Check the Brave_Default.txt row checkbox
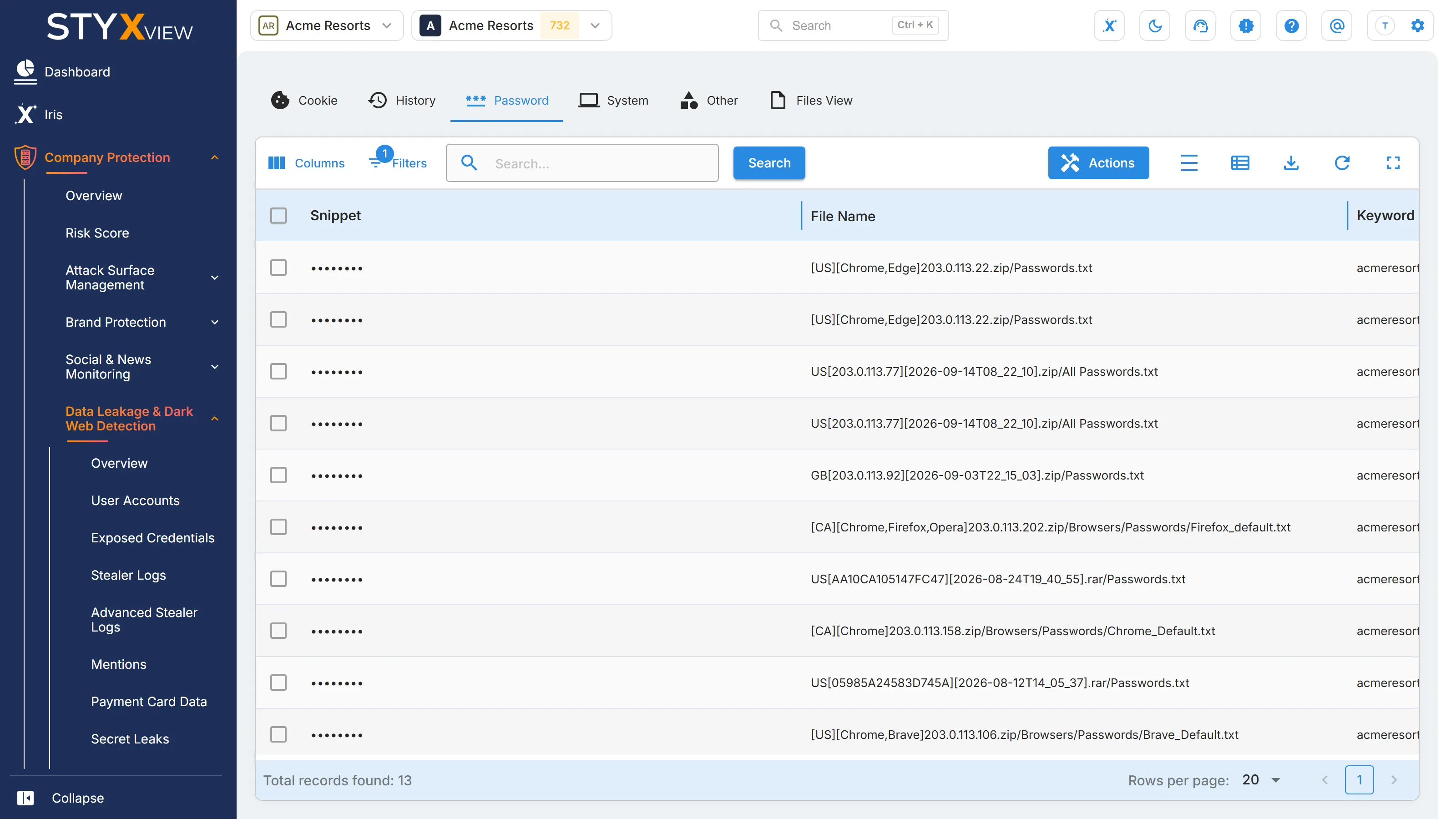 (x=278, y=734)
